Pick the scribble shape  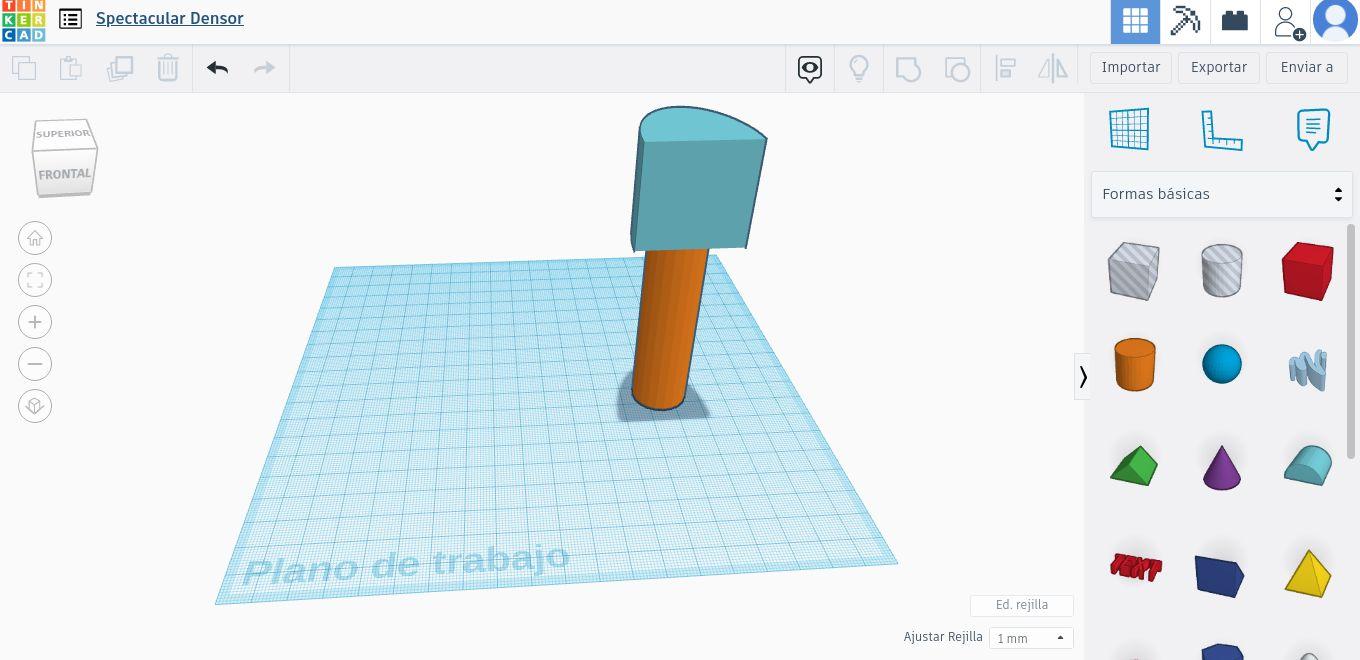pos(1308,368)
